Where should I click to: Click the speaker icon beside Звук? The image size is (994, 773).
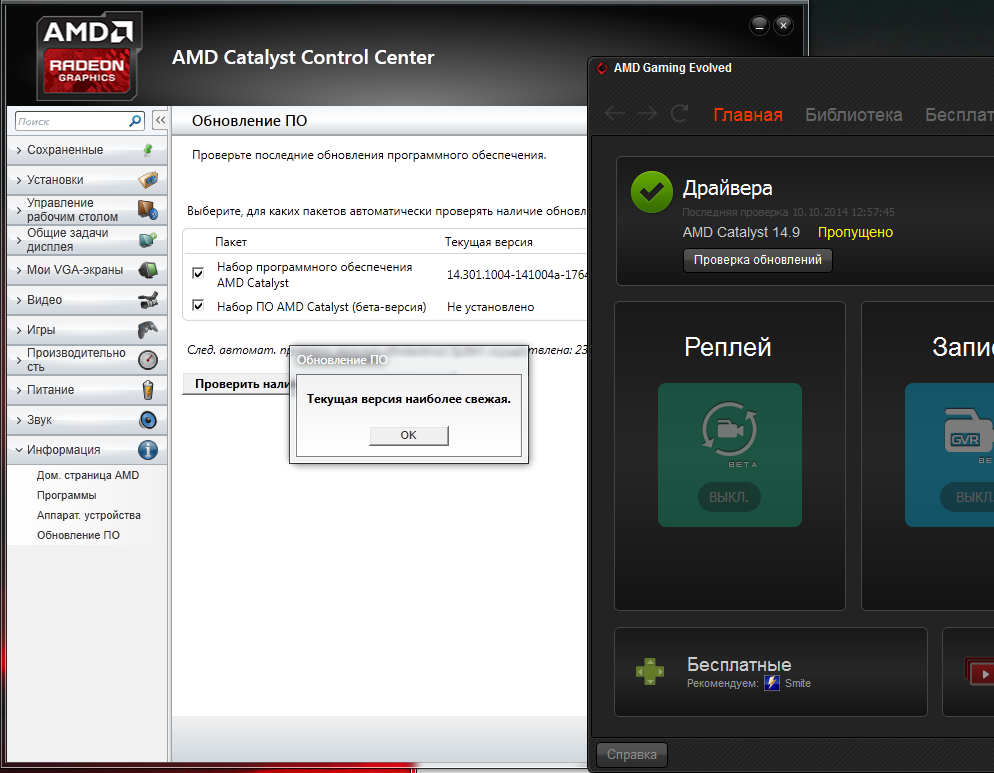[148, 420]
